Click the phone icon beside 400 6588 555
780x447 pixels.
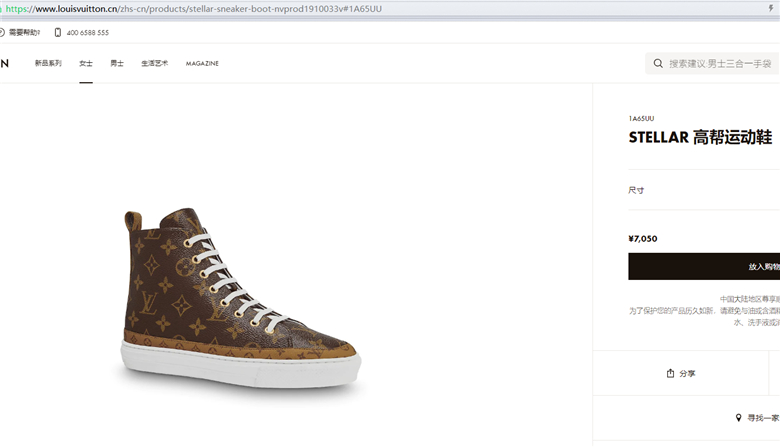click(58, 32)
